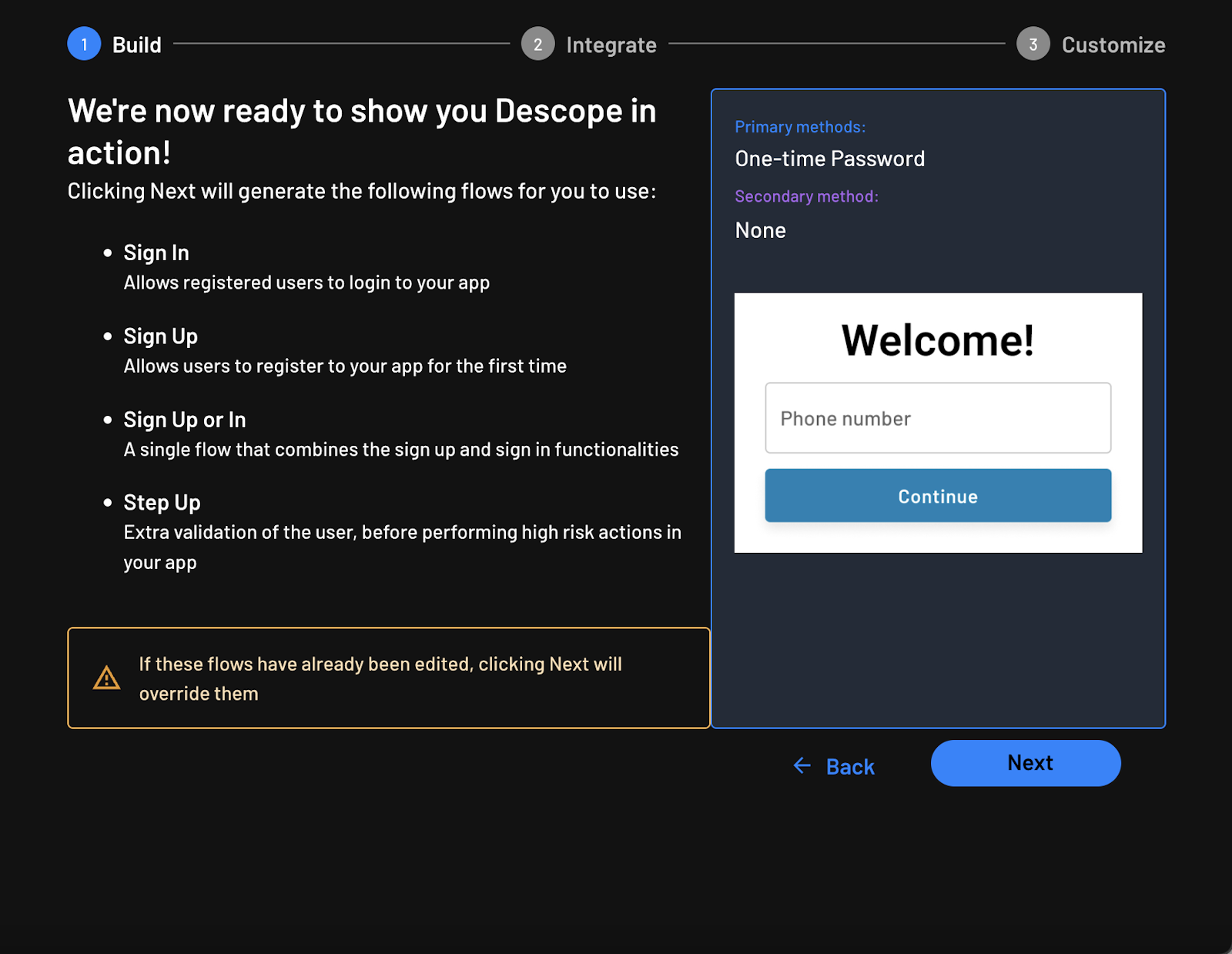Click the warning triangle icon
The height and width of the screenshot is (954, 1232).
[106, 678]
